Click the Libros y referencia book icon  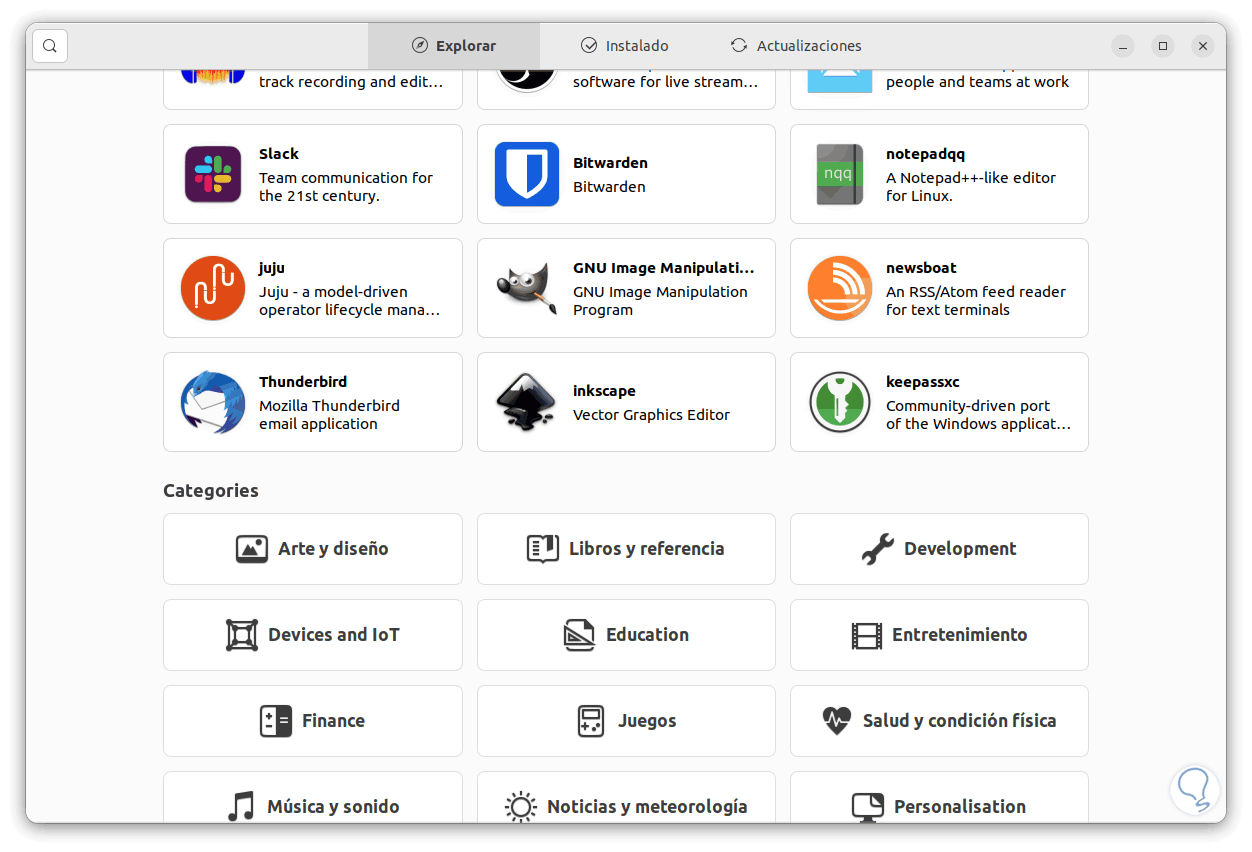point(543,549)
